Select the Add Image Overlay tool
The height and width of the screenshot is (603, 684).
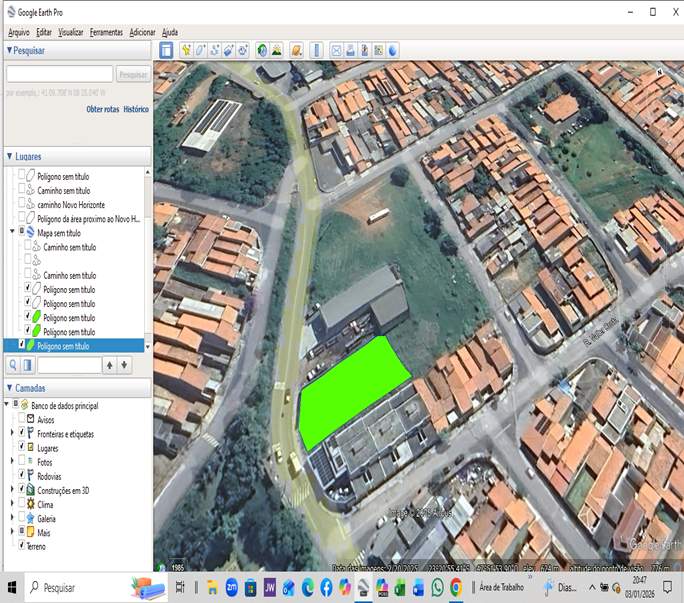point(229,50)
